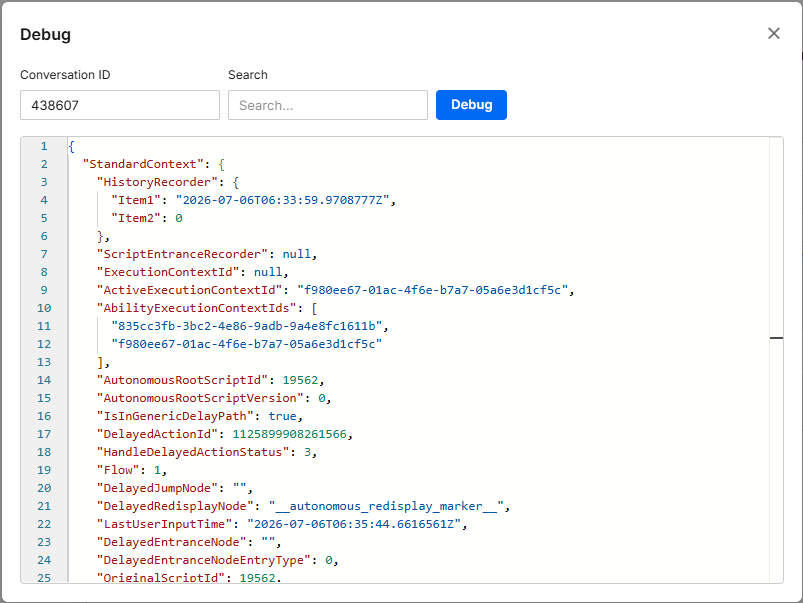
Task: Click the code minimap scrollbar marker
Action: coord(776,338)
